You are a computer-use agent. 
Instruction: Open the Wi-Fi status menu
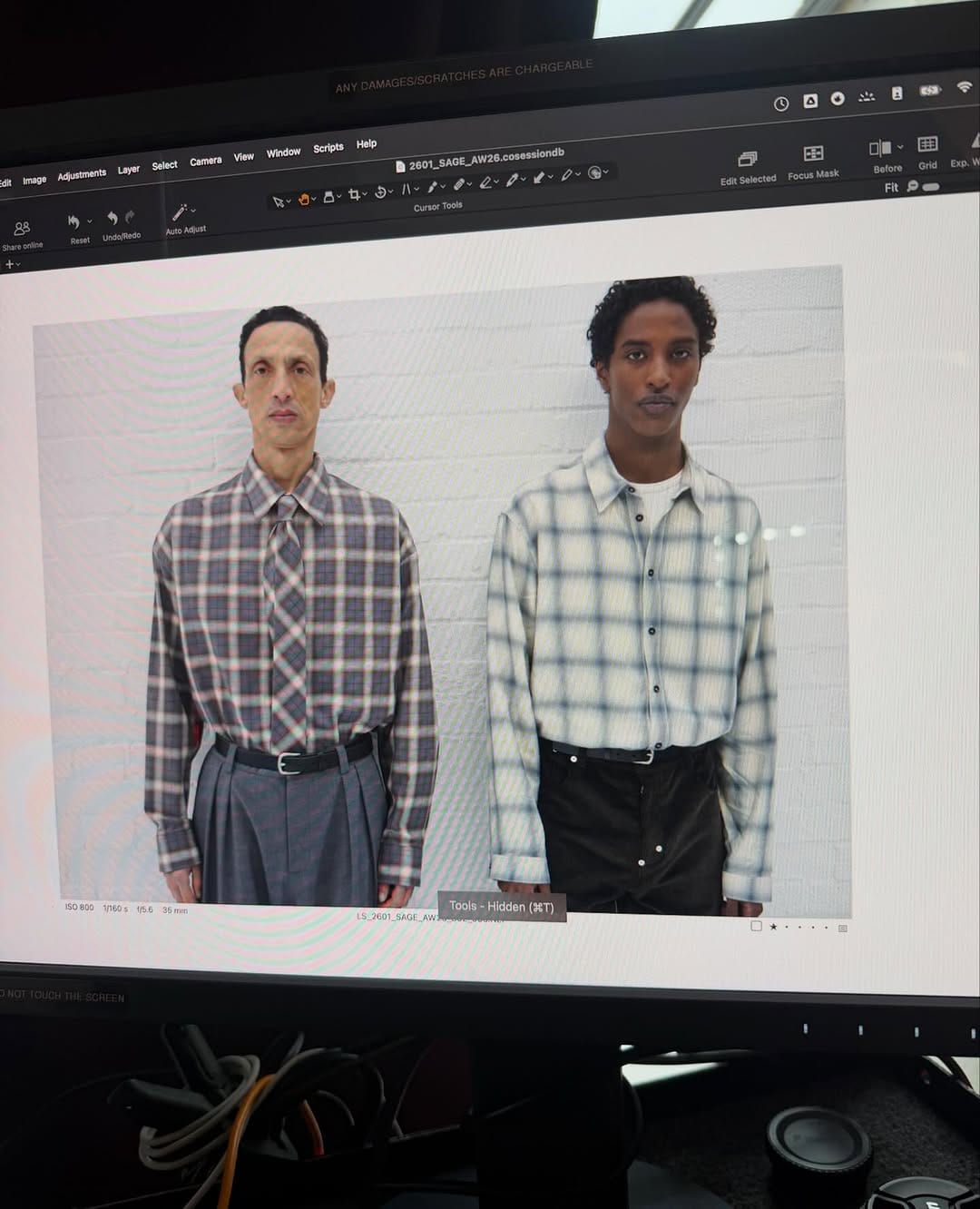click(964, 87)
